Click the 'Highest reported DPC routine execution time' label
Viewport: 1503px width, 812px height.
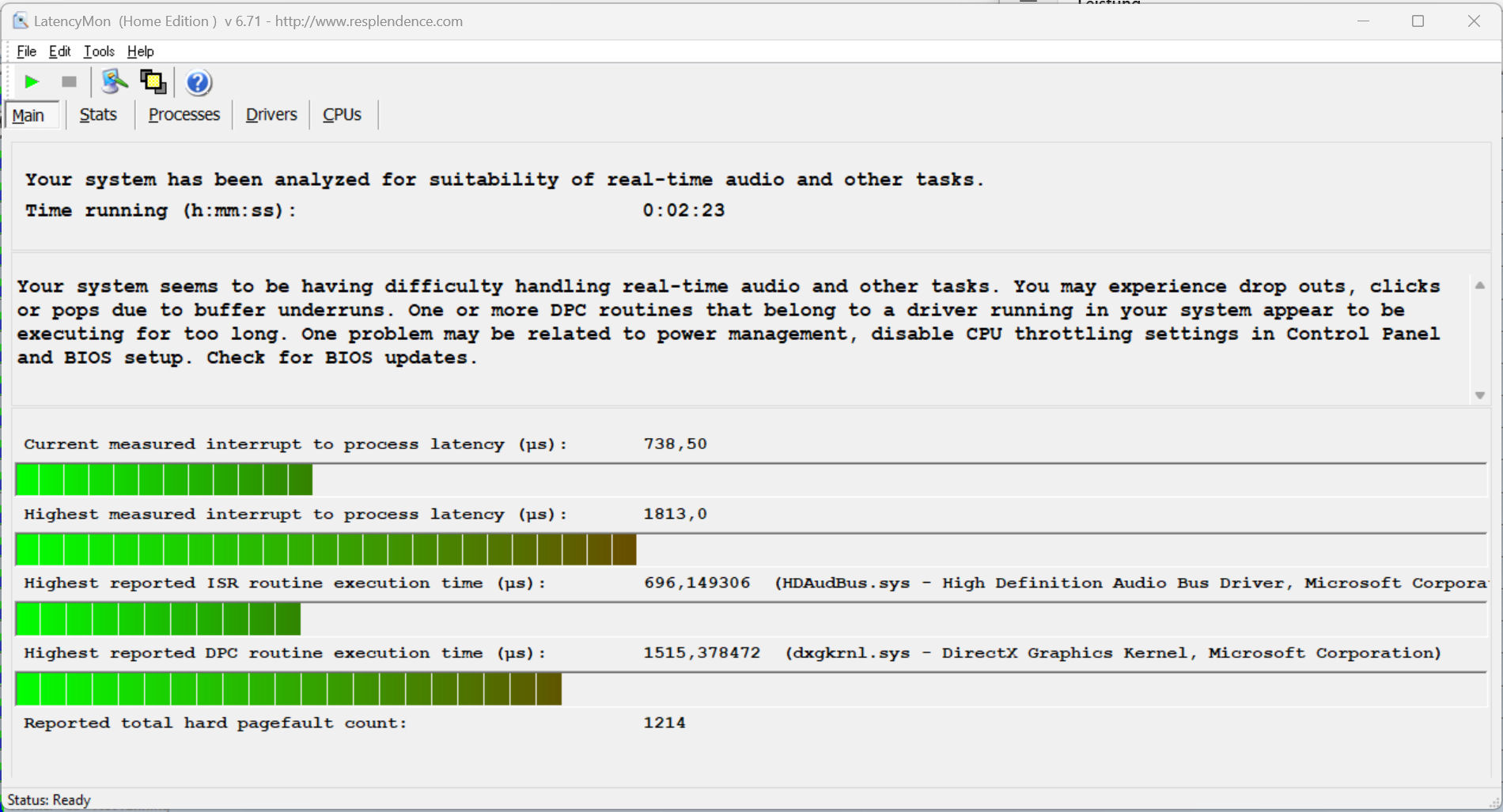coord(285,653)
